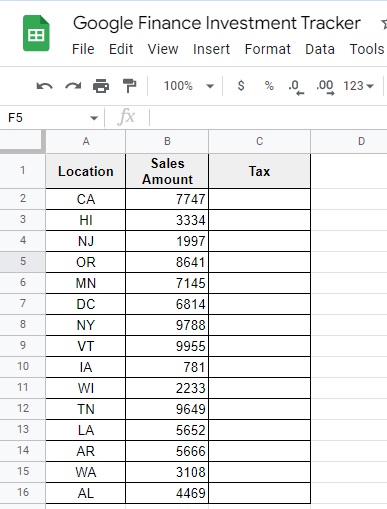The image size is (387, 509).
Task: Apply percent format icon
Action: pyautogui.click(x=269, y=86)
